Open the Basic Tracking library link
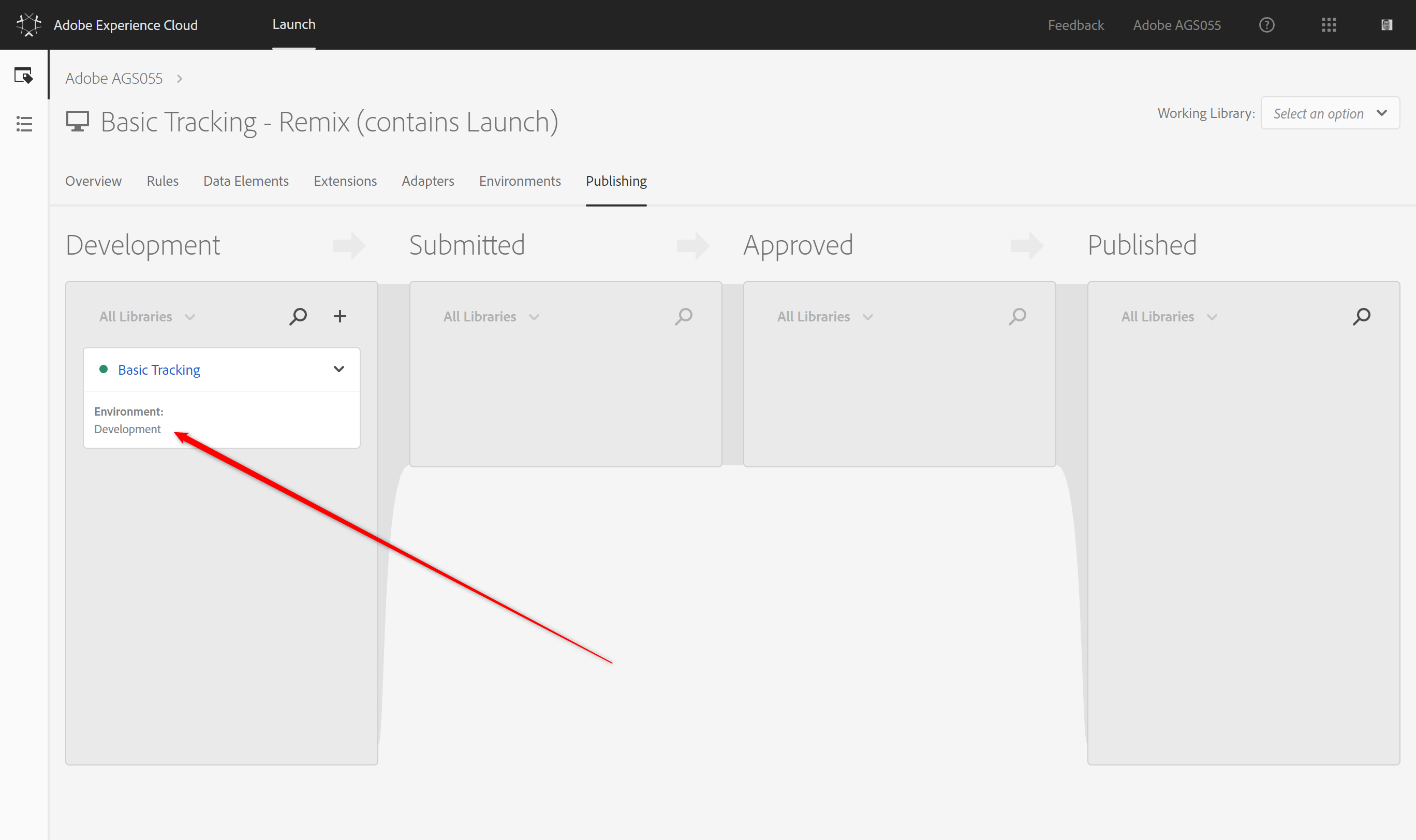Image resolution: width=1416 pixels, height=840 pixels. click(159, 370)
